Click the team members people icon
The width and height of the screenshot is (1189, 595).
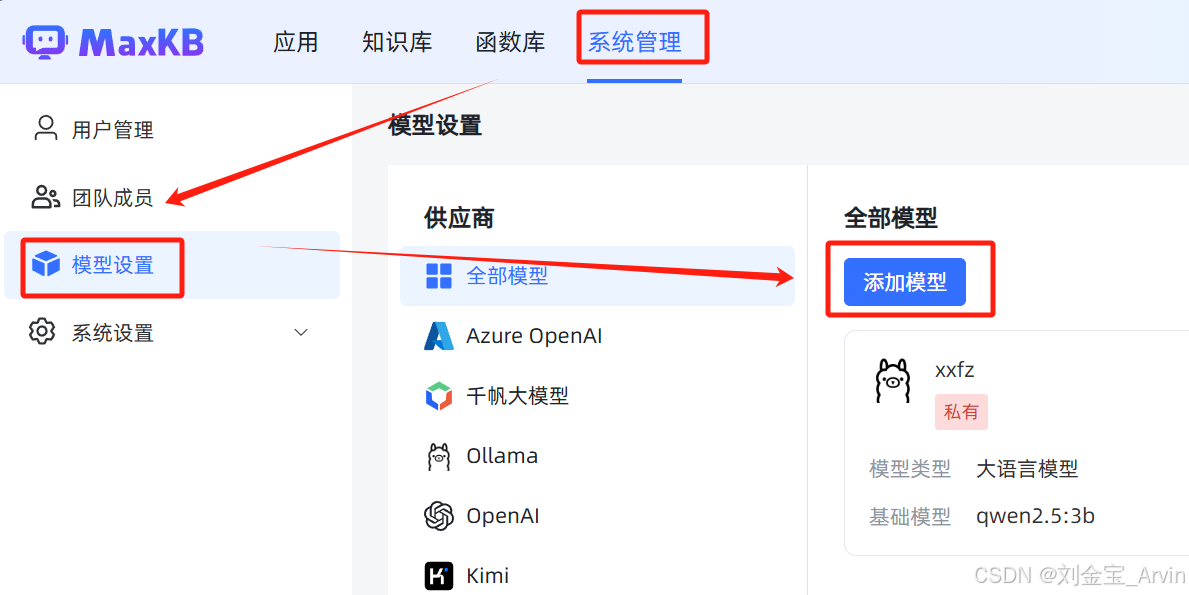pyautogui.click(x=45, y=197)
